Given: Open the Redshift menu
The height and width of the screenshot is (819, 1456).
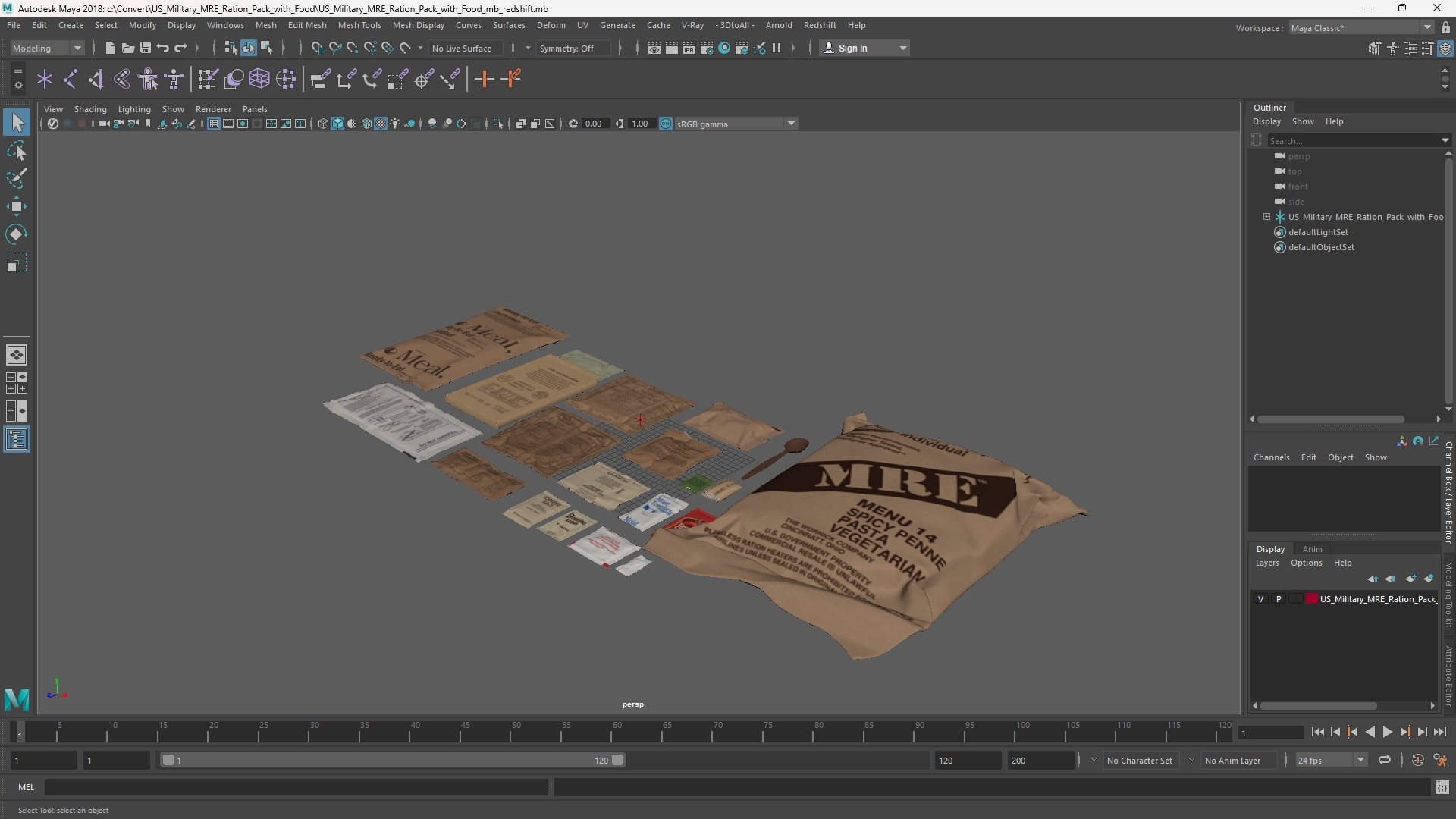Looking at the screenshot, I should click(x=820, y=25).
